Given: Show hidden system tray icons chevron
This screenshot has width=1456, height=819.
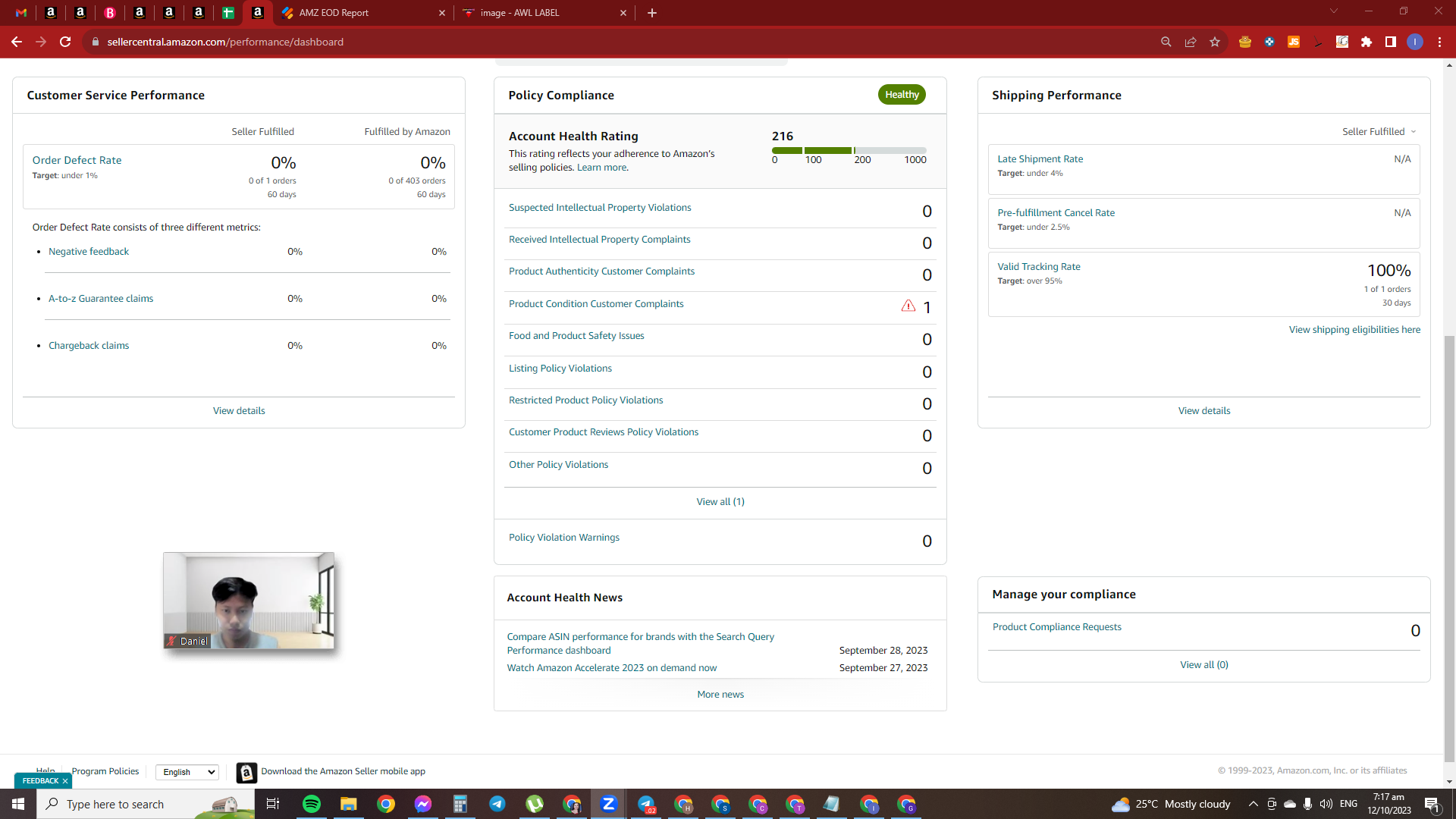Looking at the screenshot, I should click(1254, 804).
